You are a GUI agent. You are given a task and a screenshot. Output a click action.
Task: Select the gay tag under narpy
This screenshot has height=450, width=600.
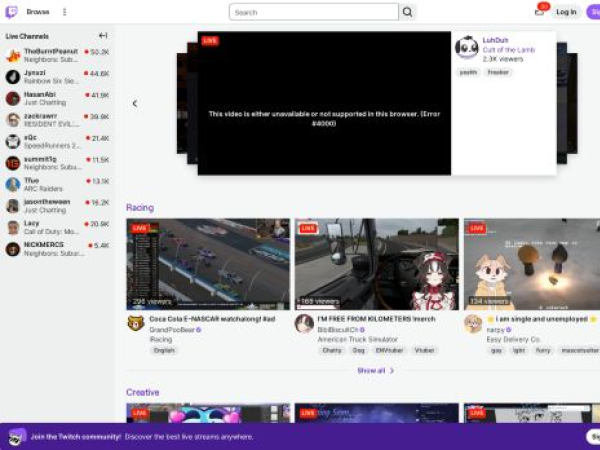pos(497,350)
